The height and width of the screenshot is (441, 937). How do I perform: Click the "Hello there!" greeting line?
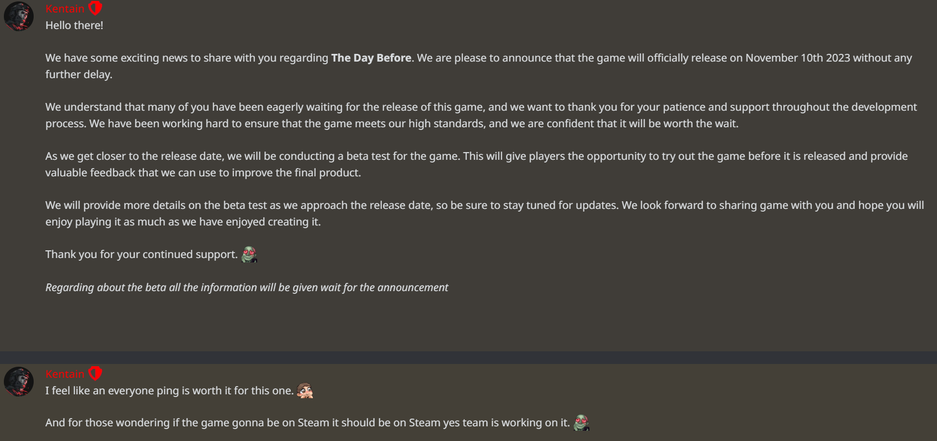point(74,25)
